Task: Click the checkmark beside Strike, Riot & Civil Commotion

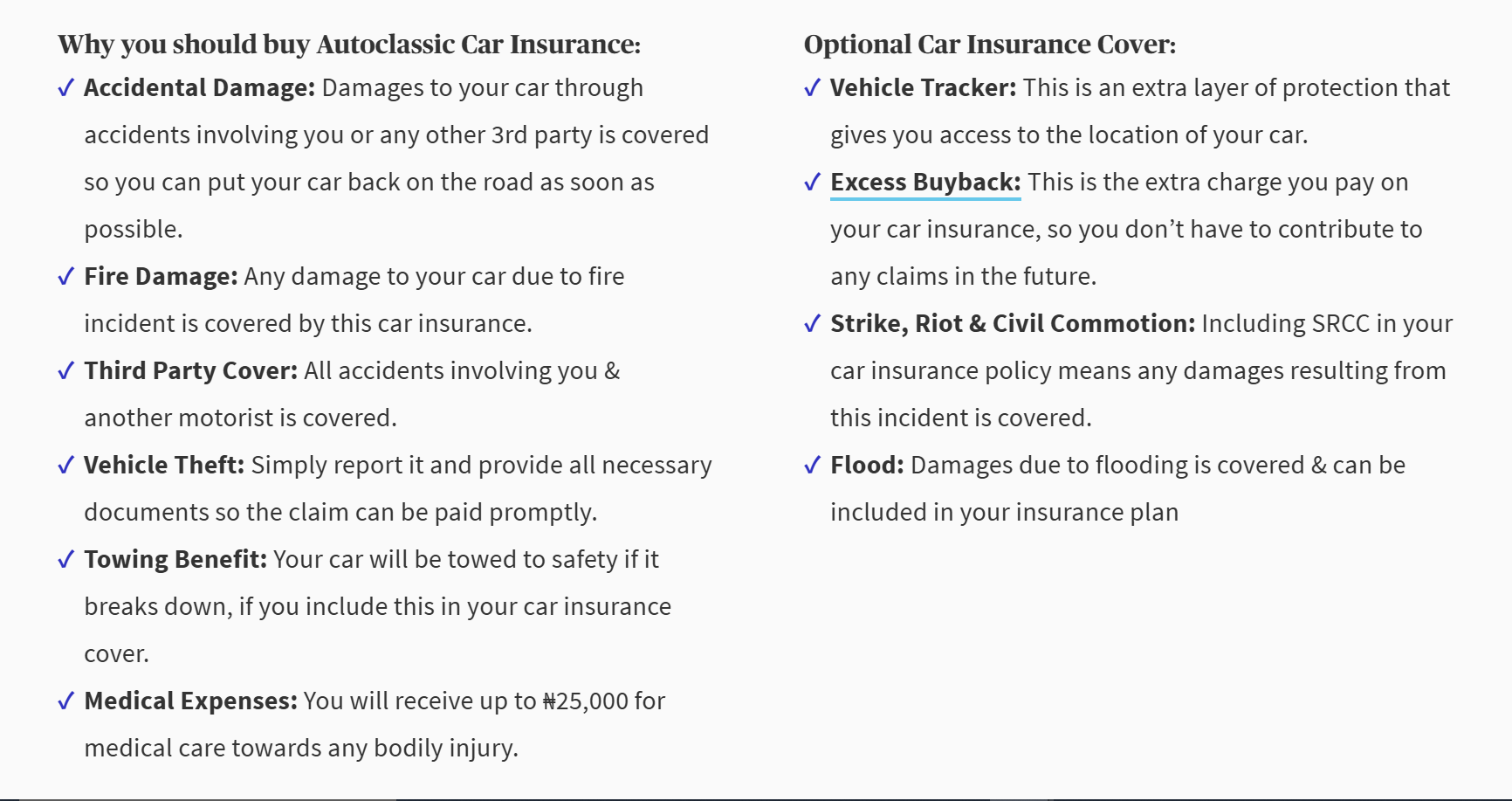Action: pyautogui.click(x=813, y=324)
